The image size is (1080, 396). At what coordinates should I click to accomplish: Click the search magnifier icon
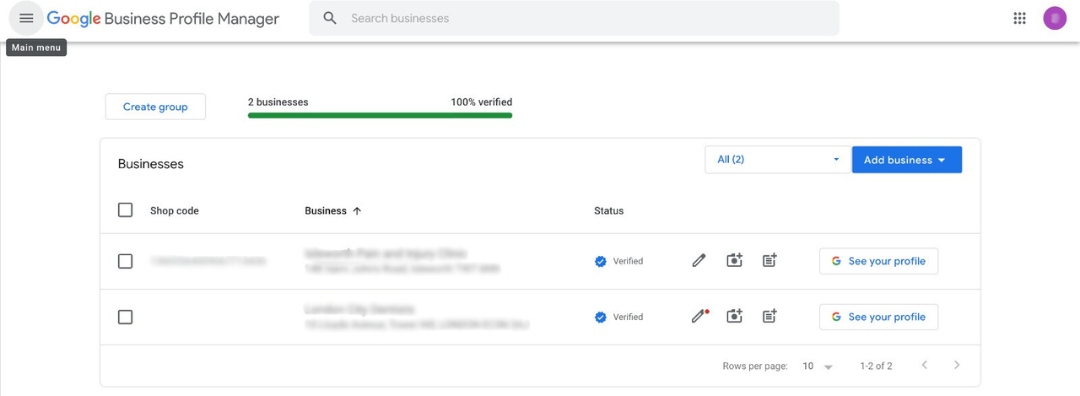click(x=330, y=19)
